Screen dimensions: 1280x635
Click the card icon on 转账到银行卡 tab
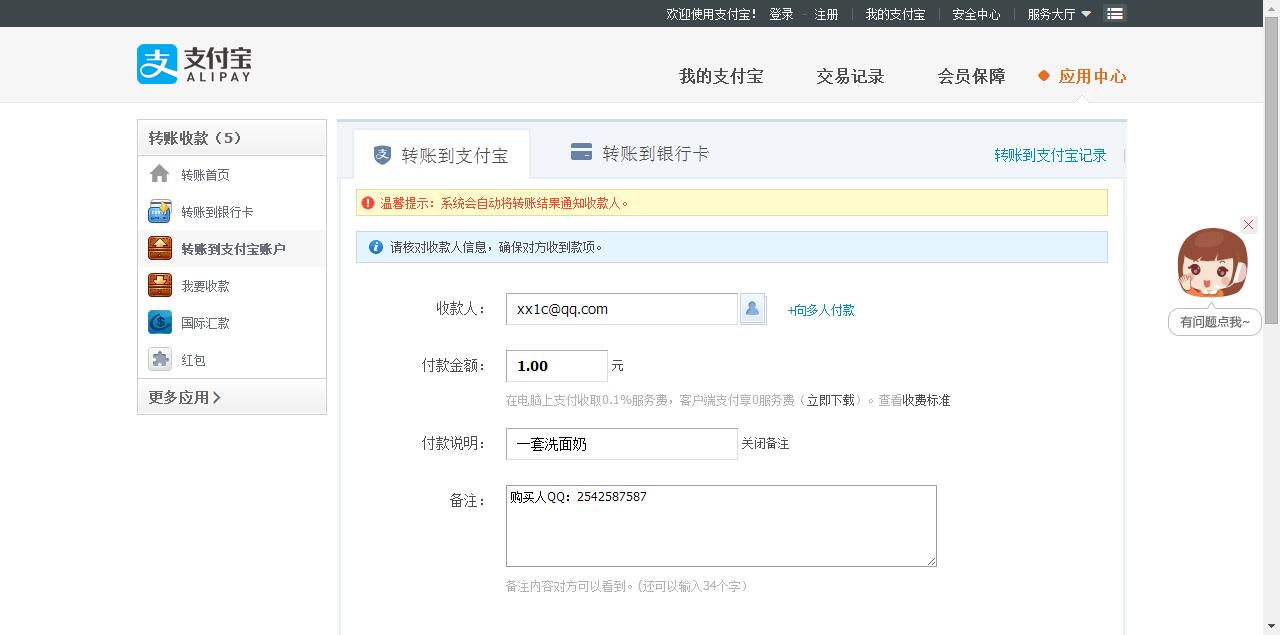point(581,152)
